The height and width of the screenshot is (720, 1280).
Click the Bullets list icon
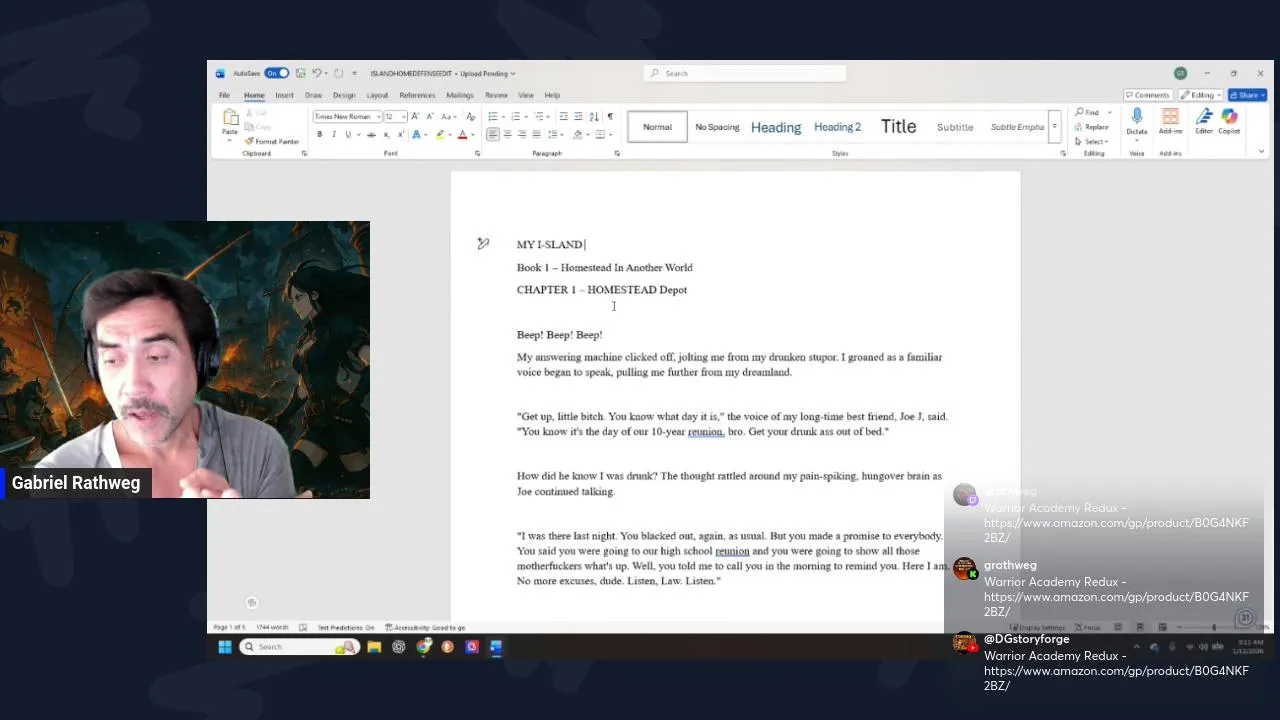tap(493, 117)
